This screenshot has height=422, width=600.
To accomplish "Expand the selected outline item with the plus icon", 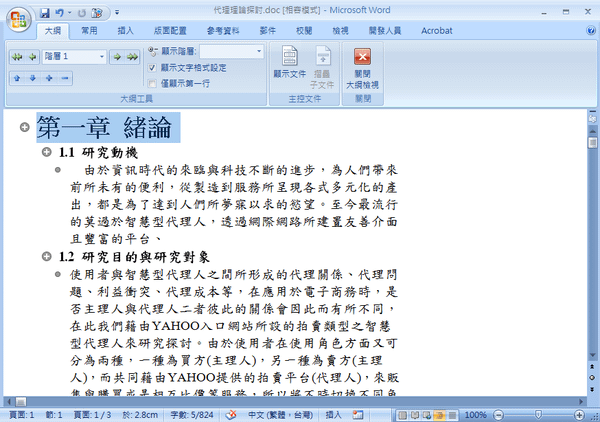I will [x=49, y=78].
